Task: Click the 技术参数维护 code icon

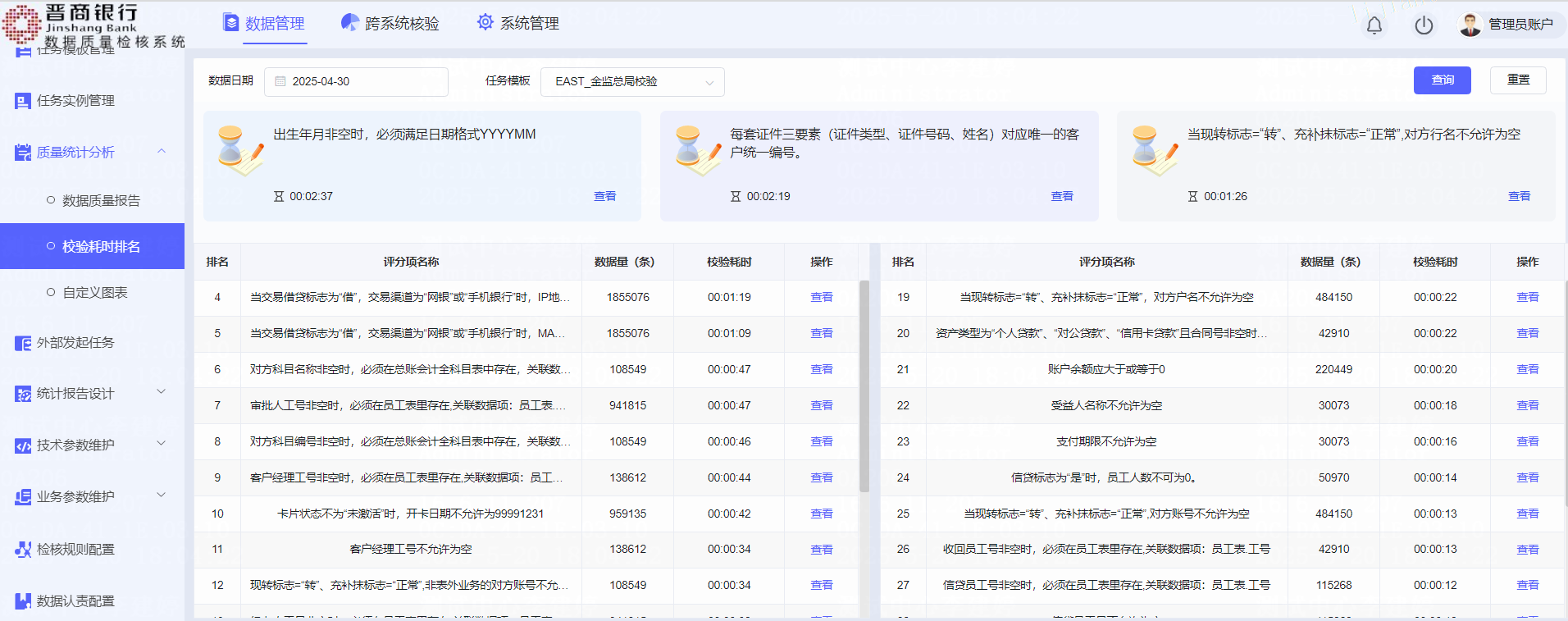Action: pyautogui.click(x=23, y=445)
